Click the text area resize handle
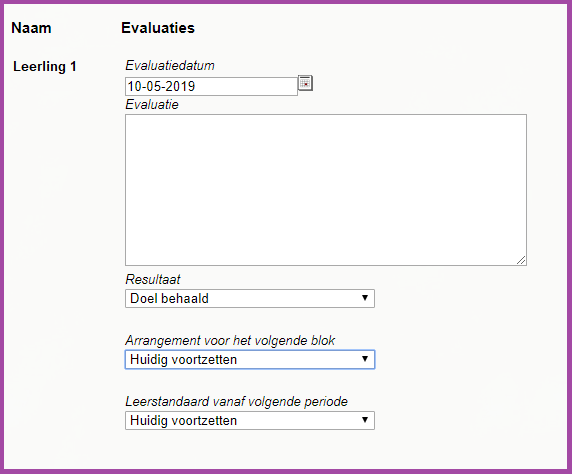 tap(521, 260)
